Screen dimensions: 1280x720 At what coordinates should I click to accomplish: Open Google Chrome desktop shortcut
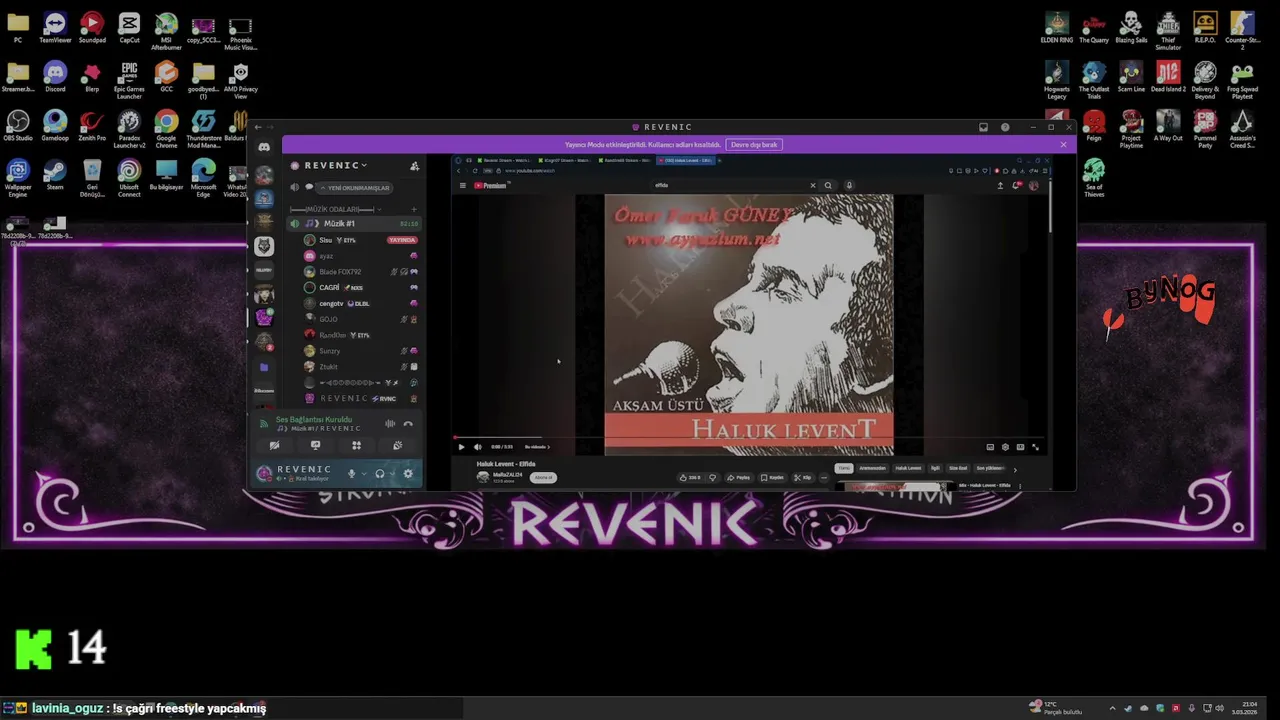(166, 128)
